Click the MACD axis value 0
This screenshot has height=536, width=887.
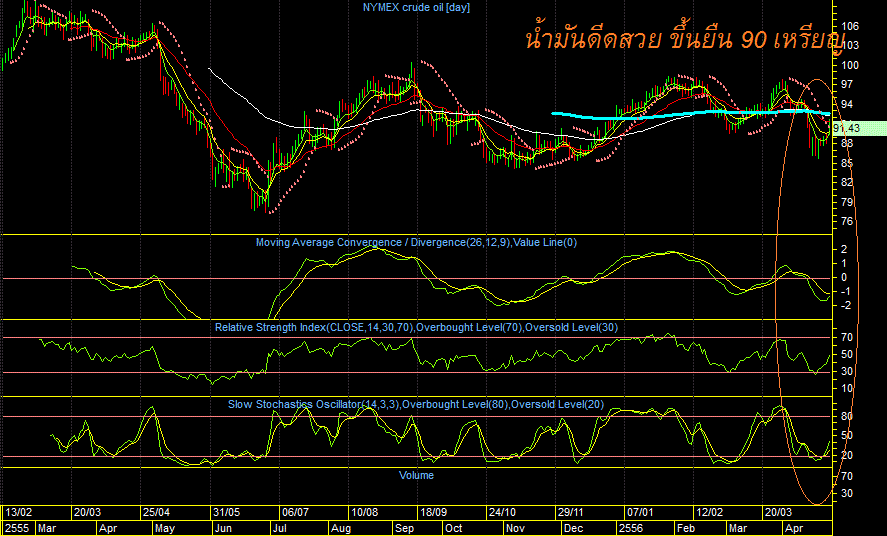pos(844,278)
